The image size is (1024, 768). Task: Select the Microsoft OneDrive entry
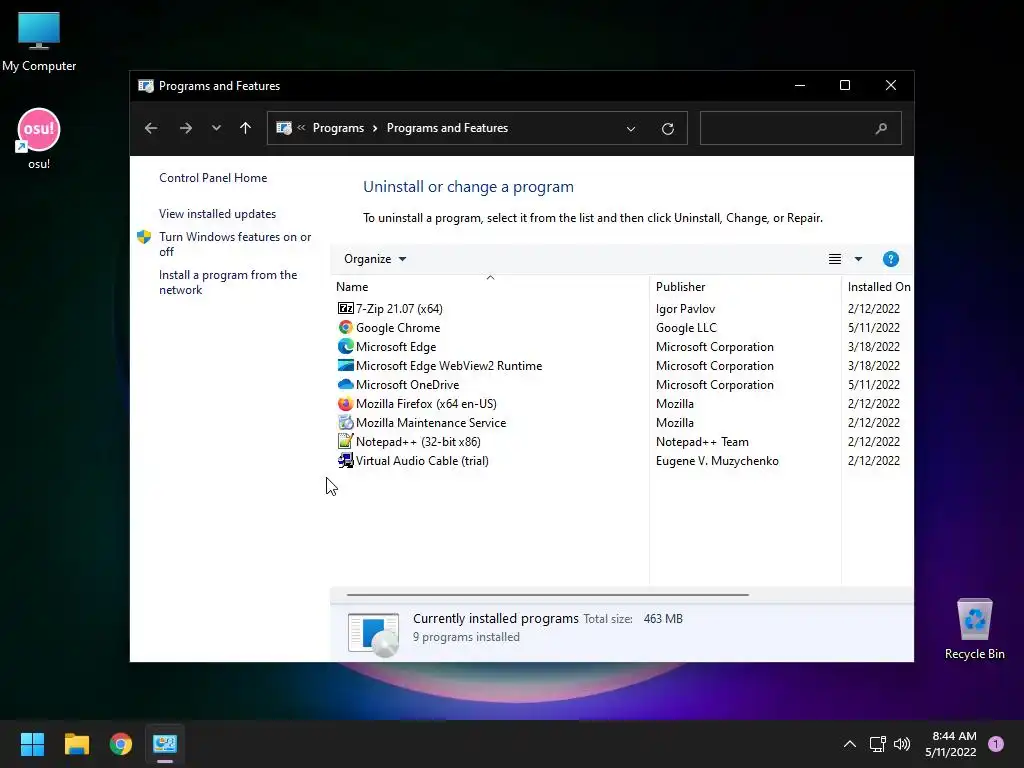408,385
